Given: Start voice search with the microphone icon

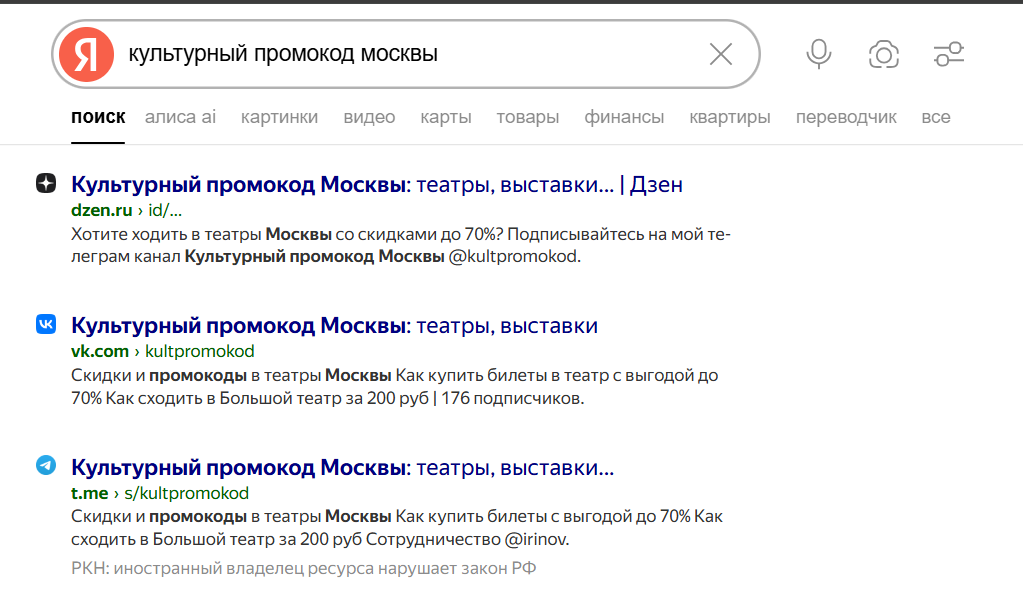Looking at the screenshot, I should pyautogui.click(x=819, y=54).
